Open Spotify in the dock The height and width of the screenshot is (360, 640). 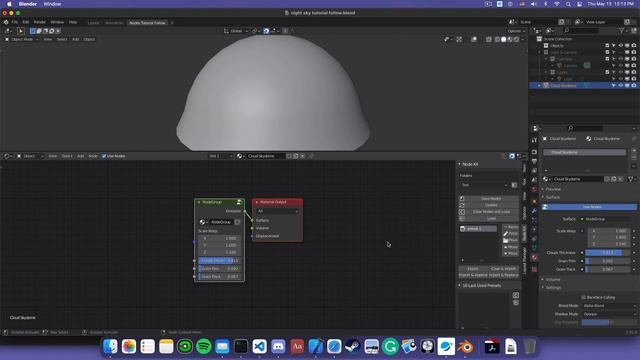click(x=204, y=347)
